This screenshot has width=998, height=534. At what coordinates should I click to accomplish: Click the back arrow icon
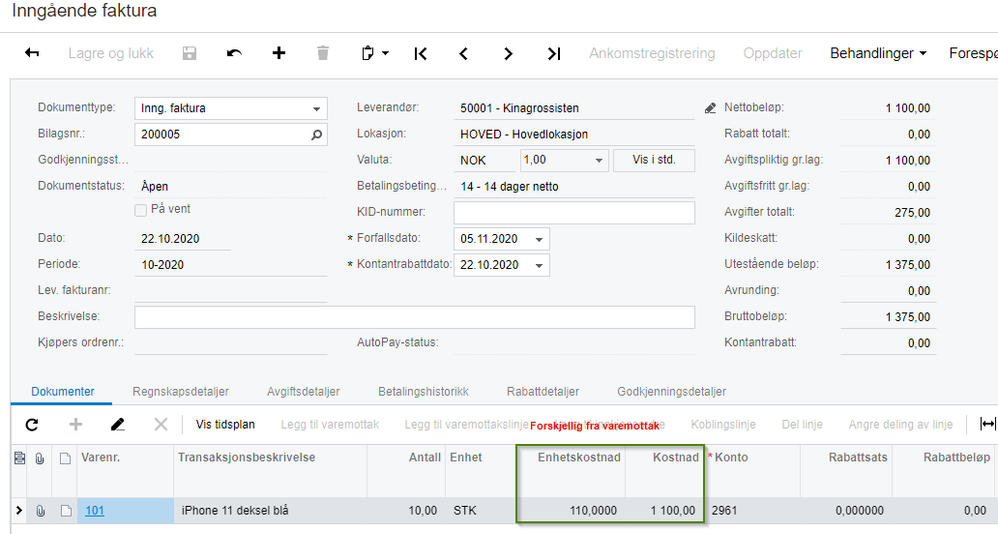(32, 53)
